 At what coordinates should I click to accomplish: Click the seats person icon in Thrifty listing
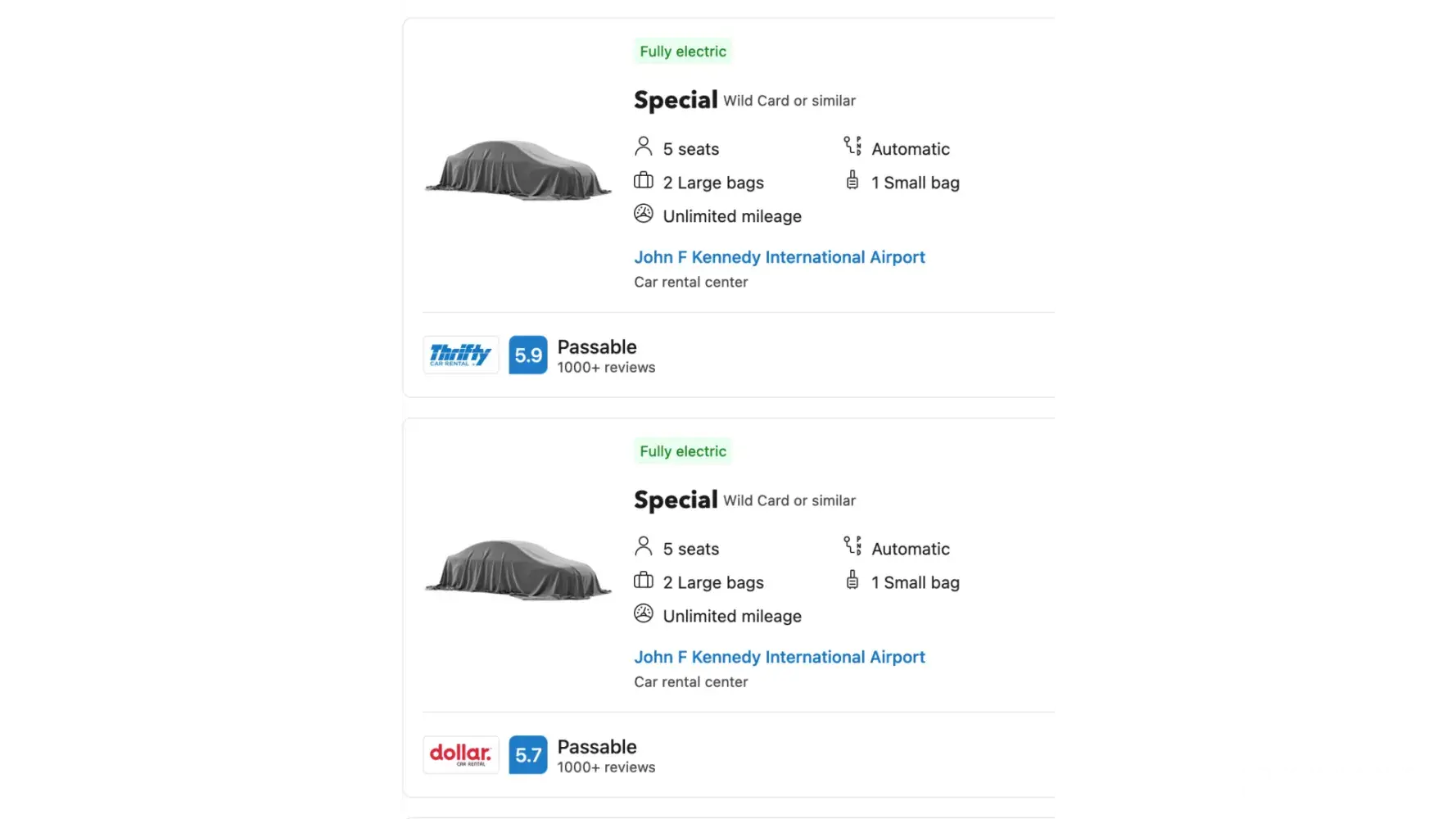[x=644, y=147]
